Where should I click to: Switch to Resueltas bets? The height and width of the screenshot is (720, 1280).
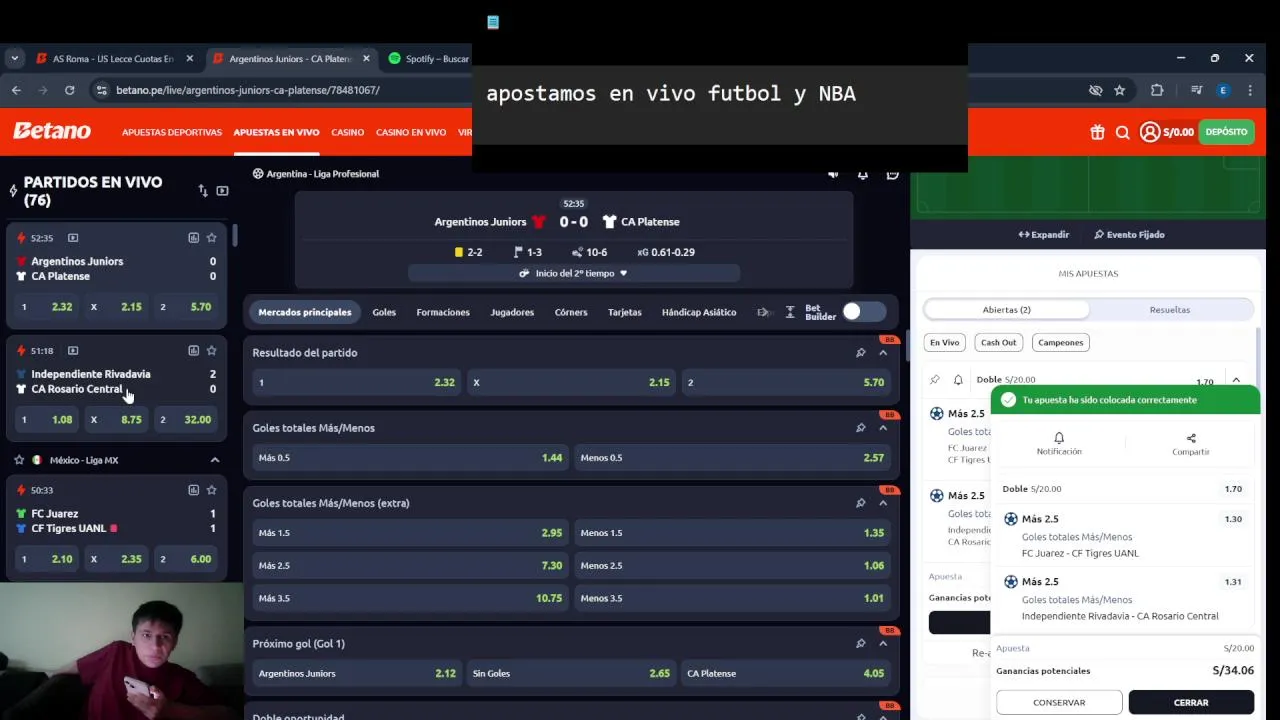click(1170, 310)
